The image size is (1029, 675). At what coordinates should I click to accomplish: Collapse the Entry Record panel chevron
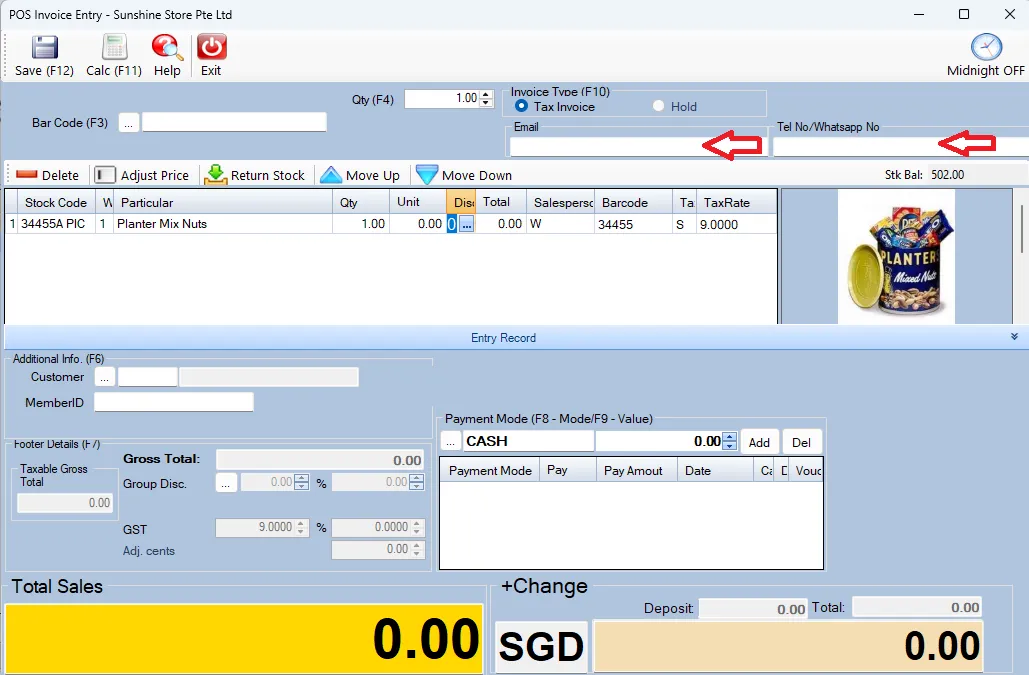(1015, 338)
